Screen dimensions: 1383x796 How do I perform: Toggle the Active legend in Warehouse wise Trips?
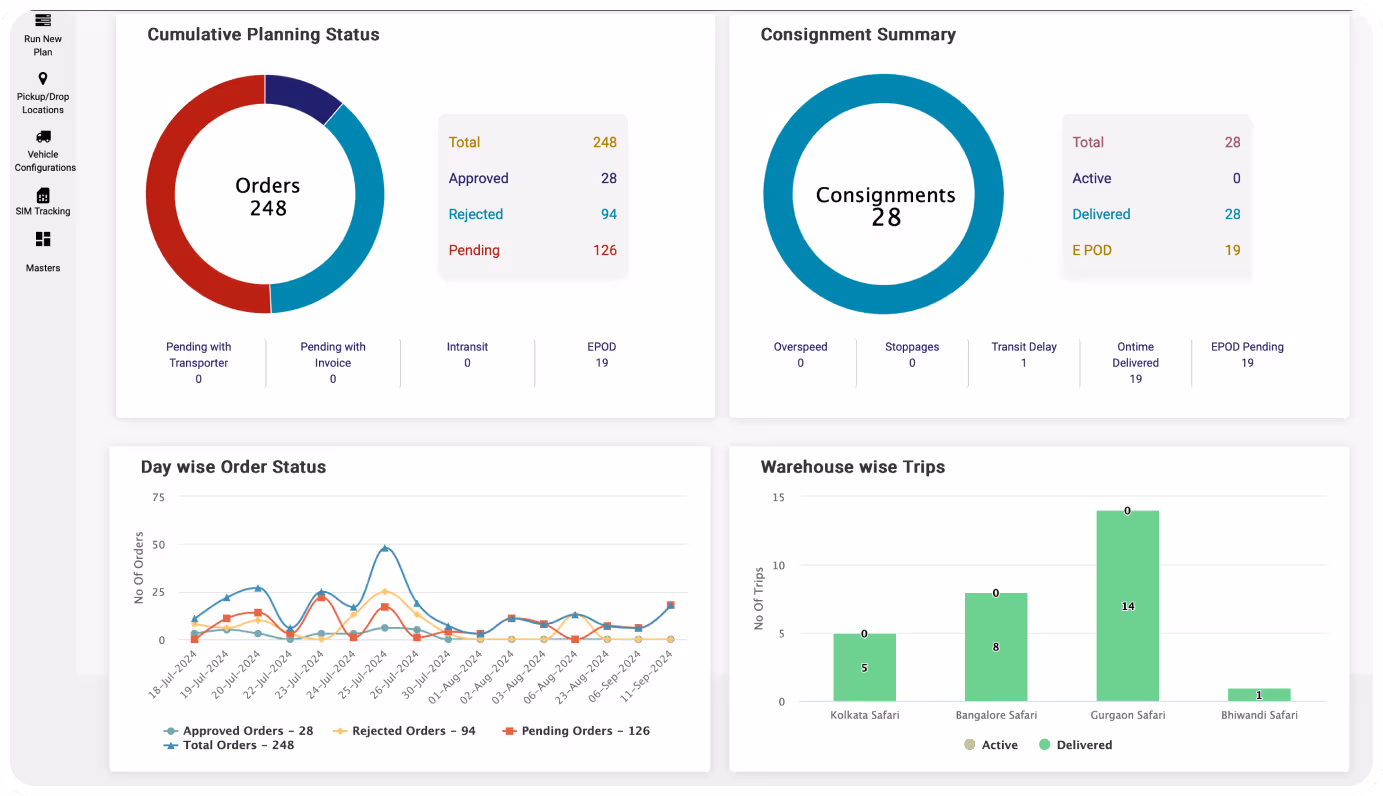click(991, 745)
